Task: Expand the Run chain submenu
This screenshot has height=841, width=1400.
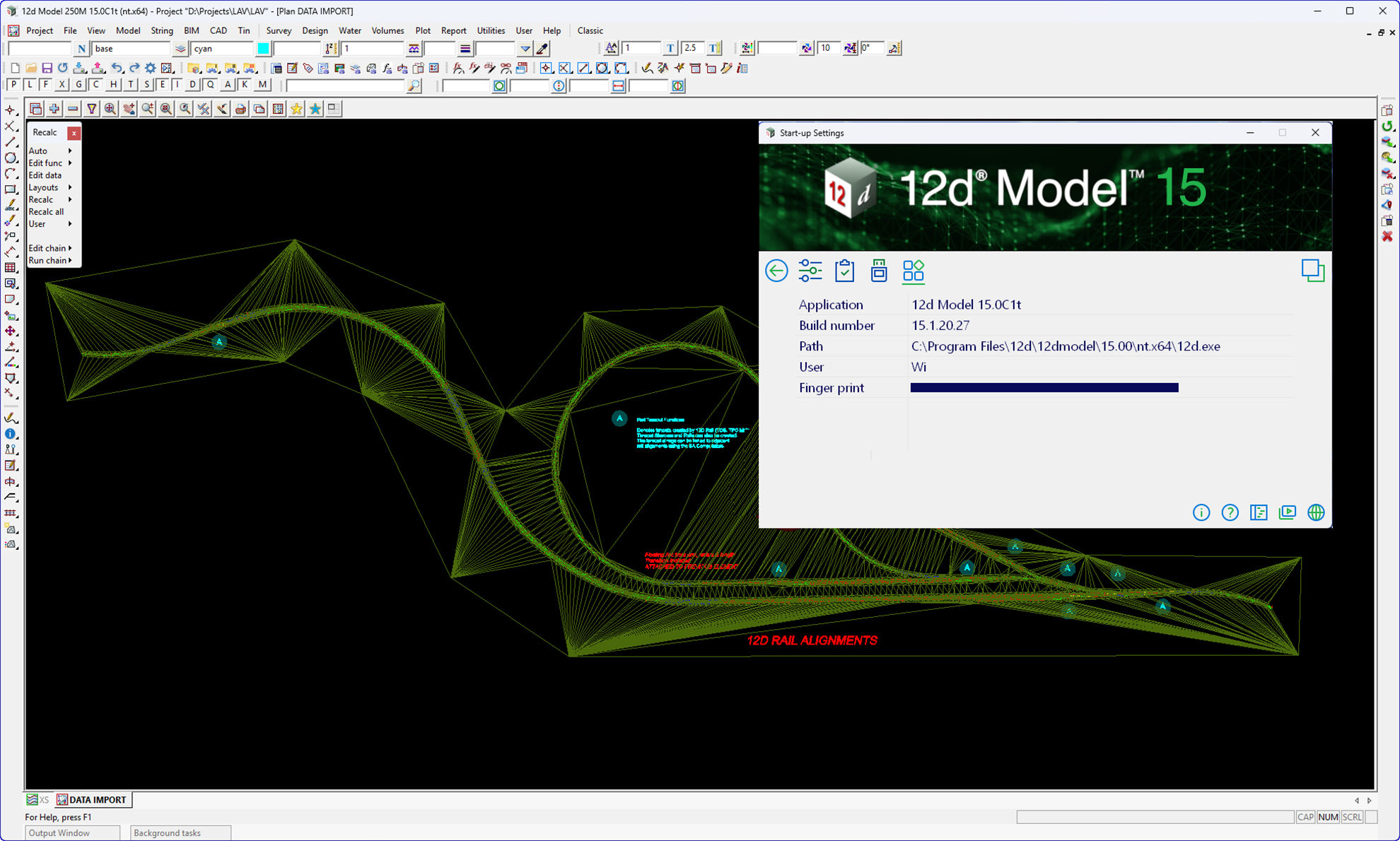Action: pos(51,260)
